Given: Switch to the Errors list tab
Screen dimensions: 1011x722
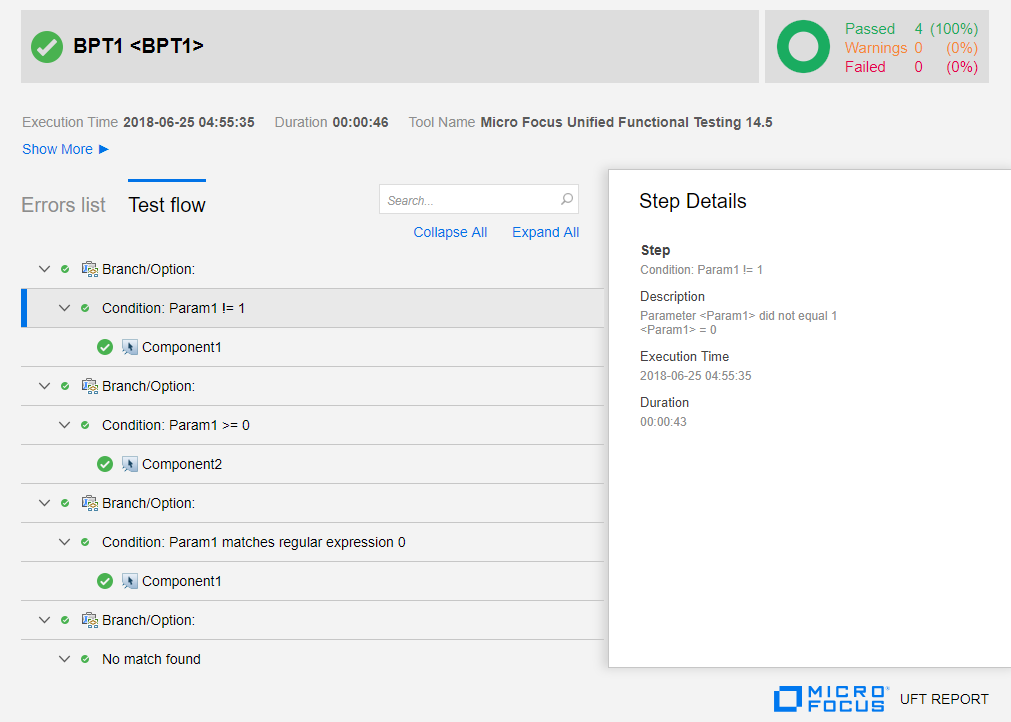Looking at the screenshot, I should [x=63, y=205].
